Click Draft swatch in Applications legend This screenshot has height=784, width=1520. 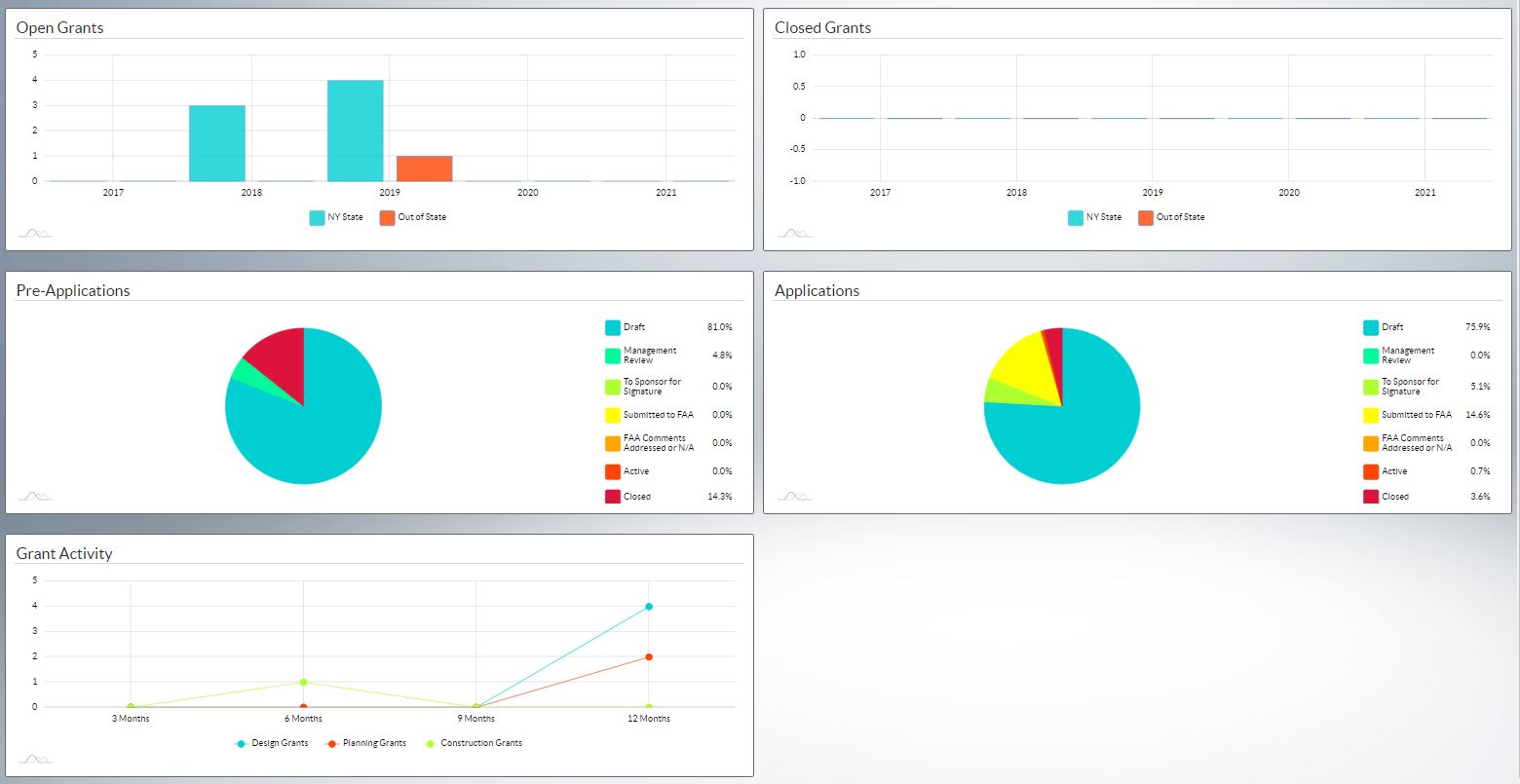1371,327
